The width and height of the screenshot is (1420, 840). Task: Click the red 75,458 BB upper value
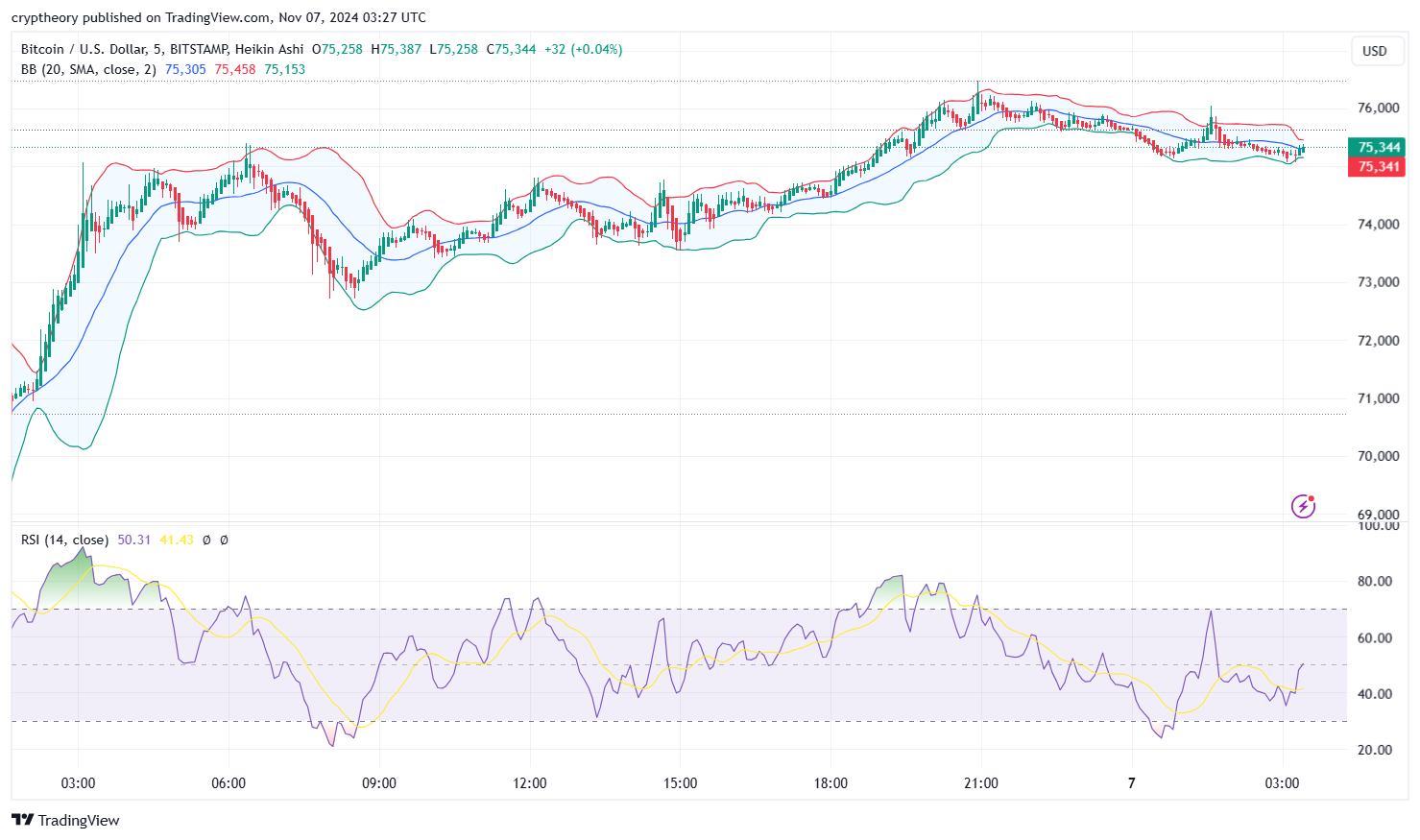pos(235,69)
